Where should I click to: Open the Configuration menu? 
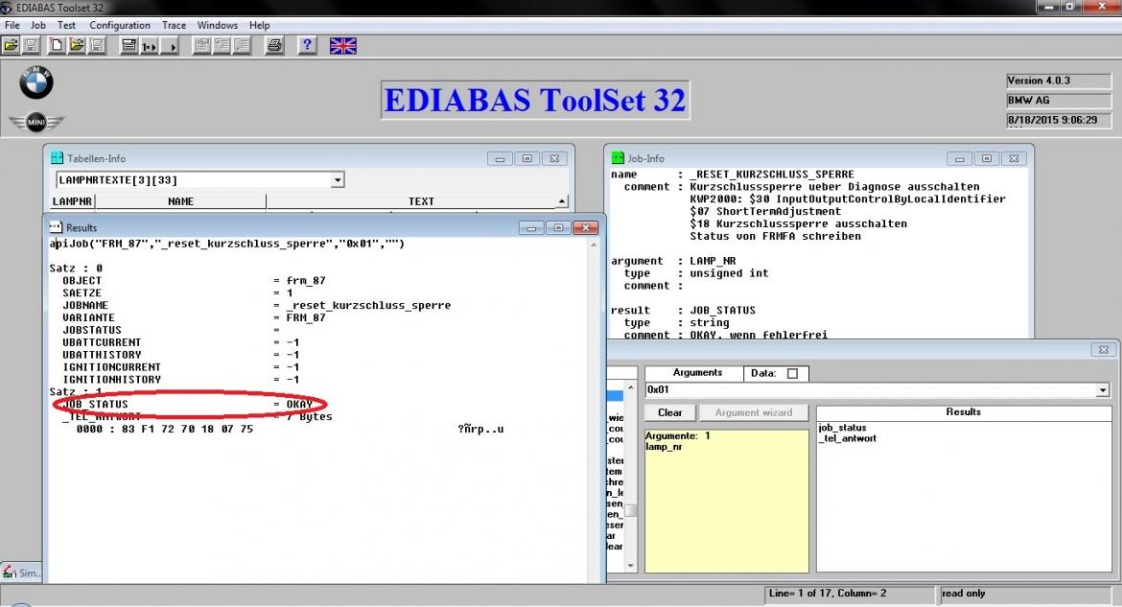point(119,25)
